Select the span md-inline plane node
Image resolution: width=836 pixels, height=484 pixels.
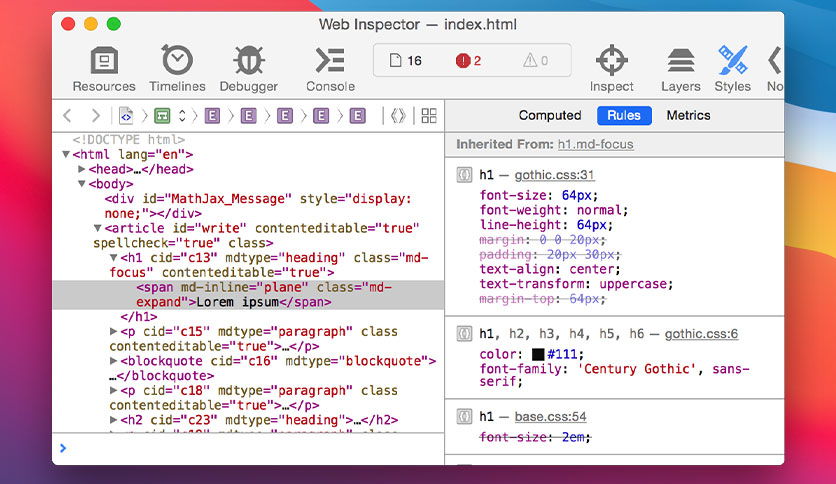pyautogui.click(x=248, y=295)
